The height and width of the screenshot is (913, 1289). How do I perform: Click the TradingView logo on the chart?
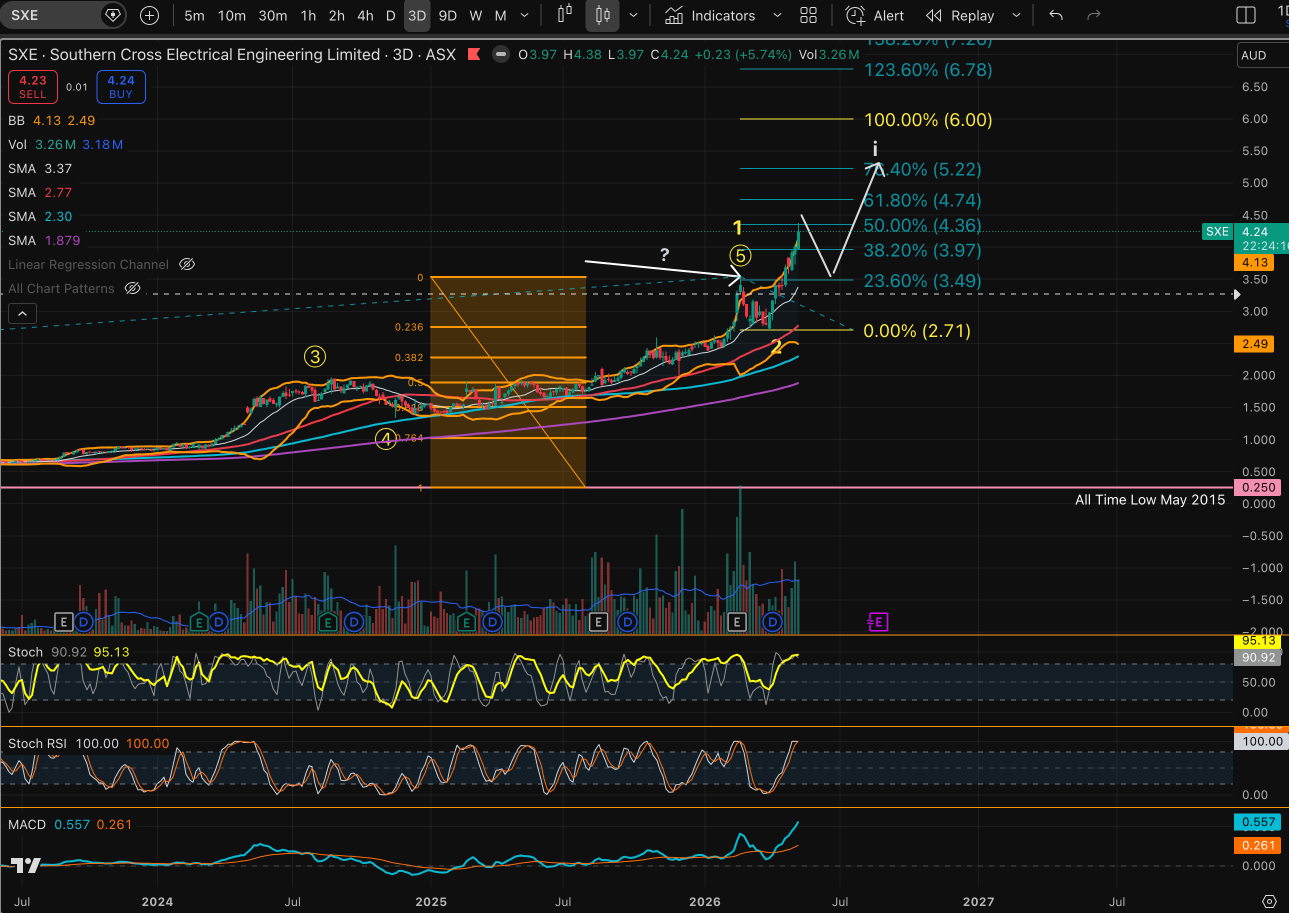coord(26,866)
